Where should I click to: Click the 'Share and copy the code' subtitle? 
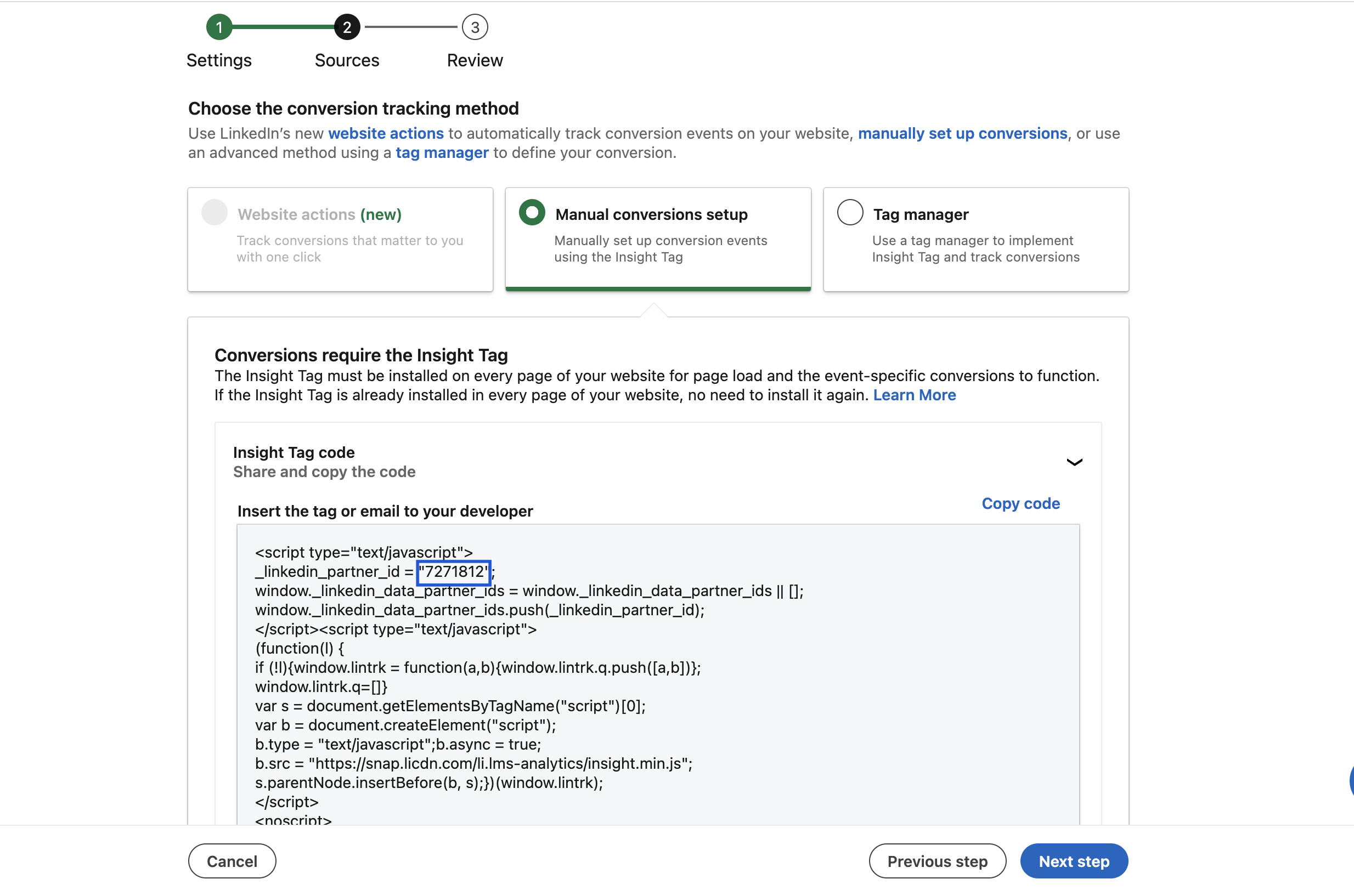tap(324, 472)
